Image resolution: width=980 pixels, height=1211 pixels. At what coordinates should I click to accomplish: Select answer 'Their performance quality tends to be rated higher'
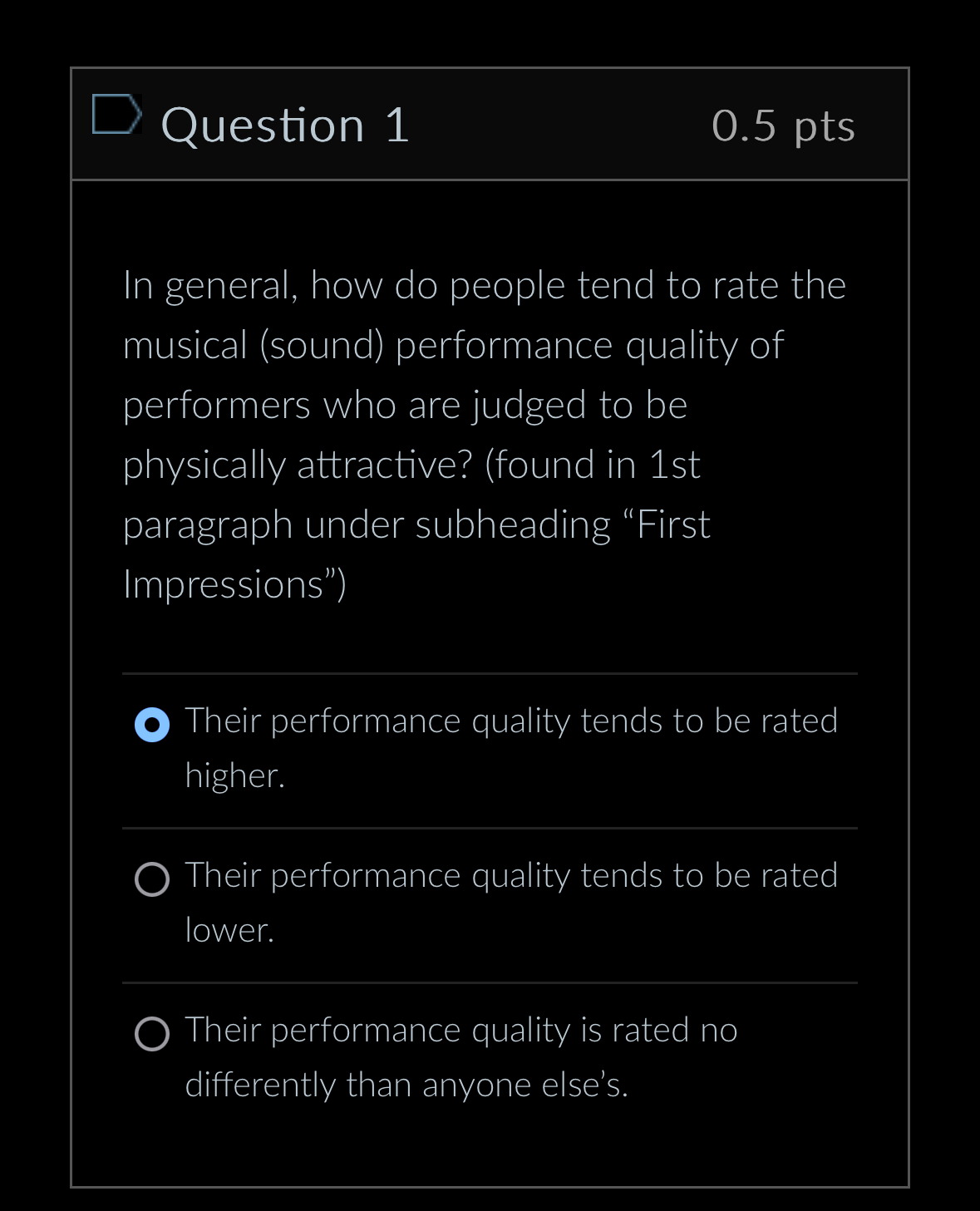(x=150, y=725)
